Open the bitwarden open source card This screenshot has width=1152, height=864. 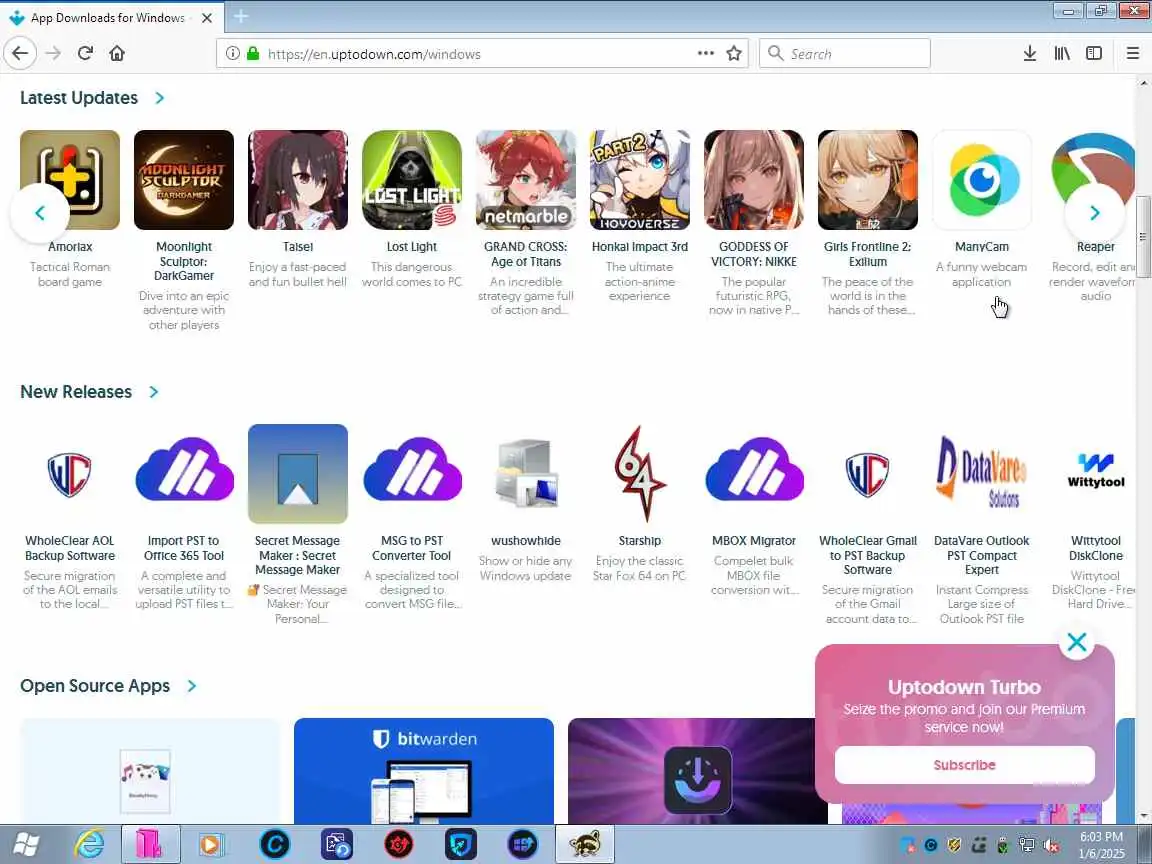point(424,771)
